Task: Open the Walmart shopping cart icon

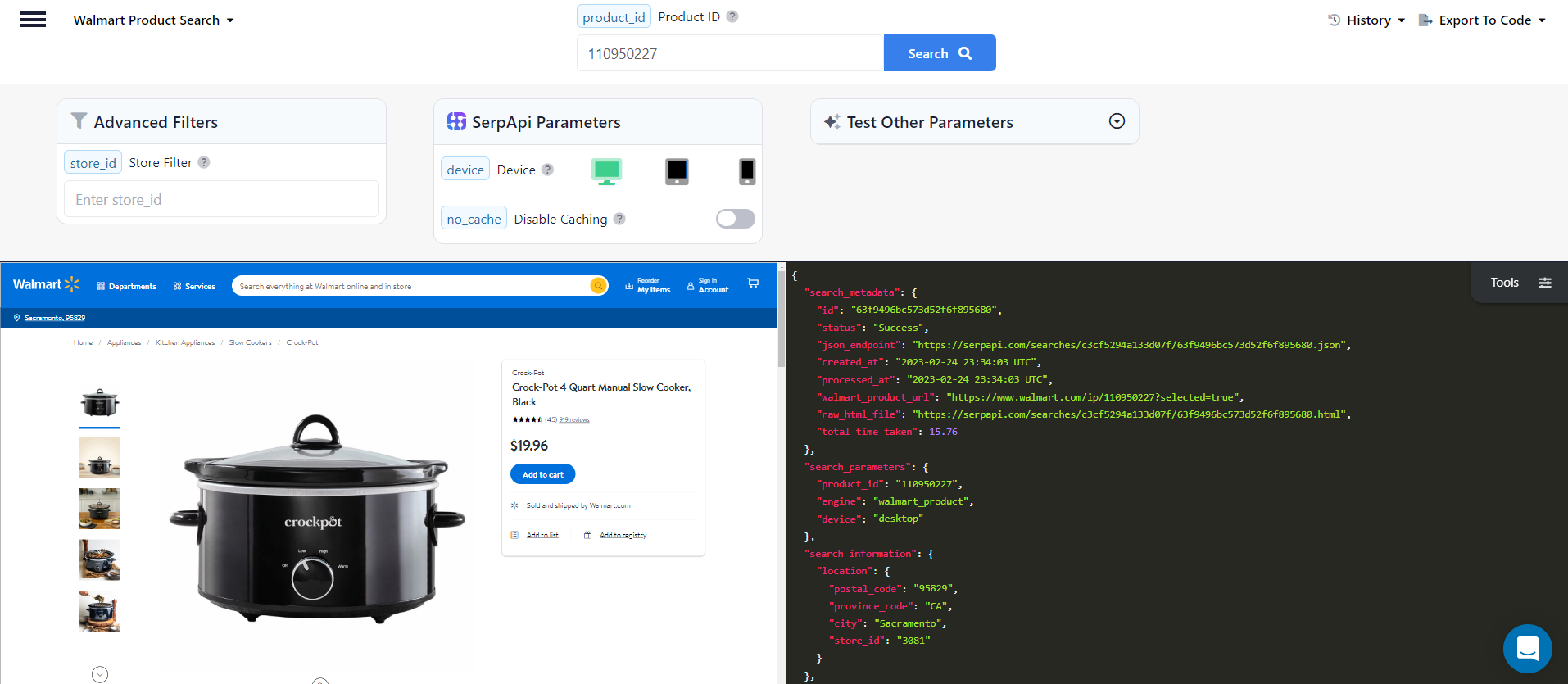Action: coord(753,283)
